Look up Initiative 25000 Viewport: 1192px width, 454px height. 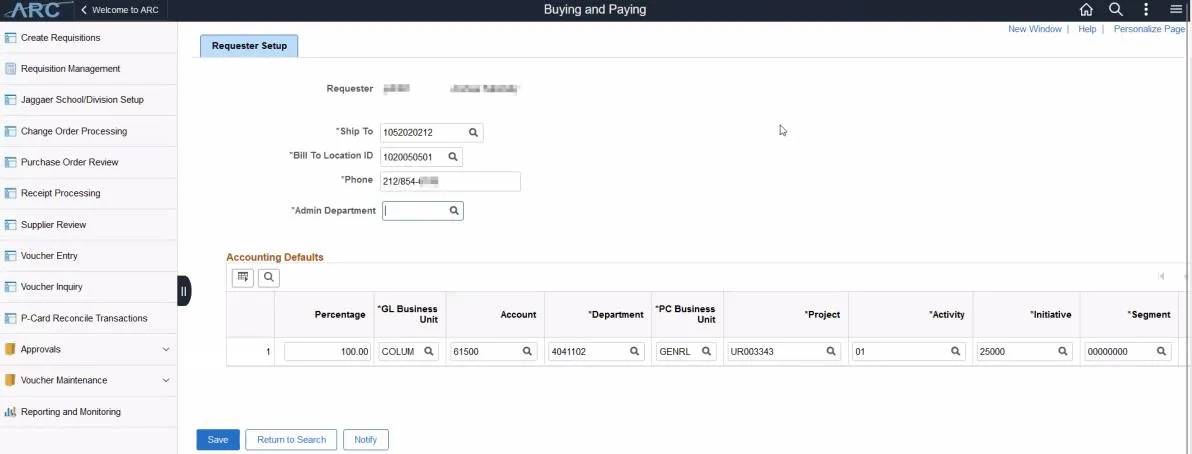click(x=1063, y=351)
